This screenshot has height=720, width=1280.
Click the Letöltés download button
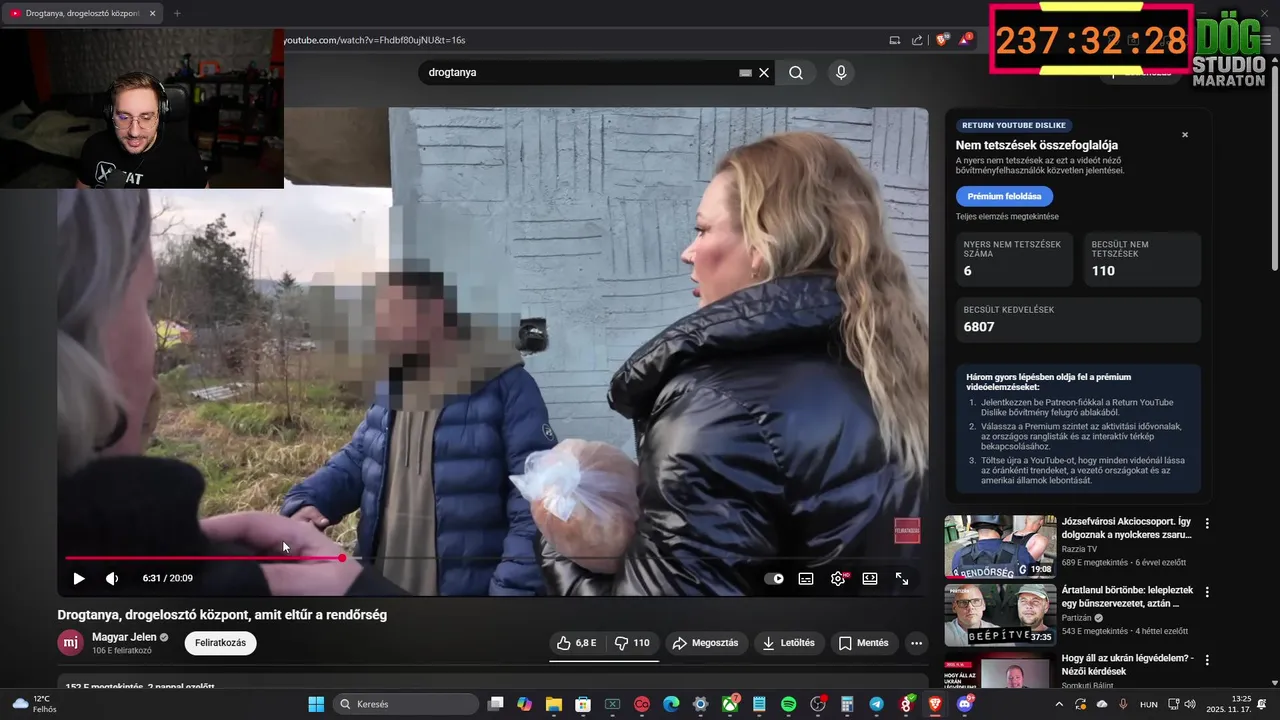(789, 643)
